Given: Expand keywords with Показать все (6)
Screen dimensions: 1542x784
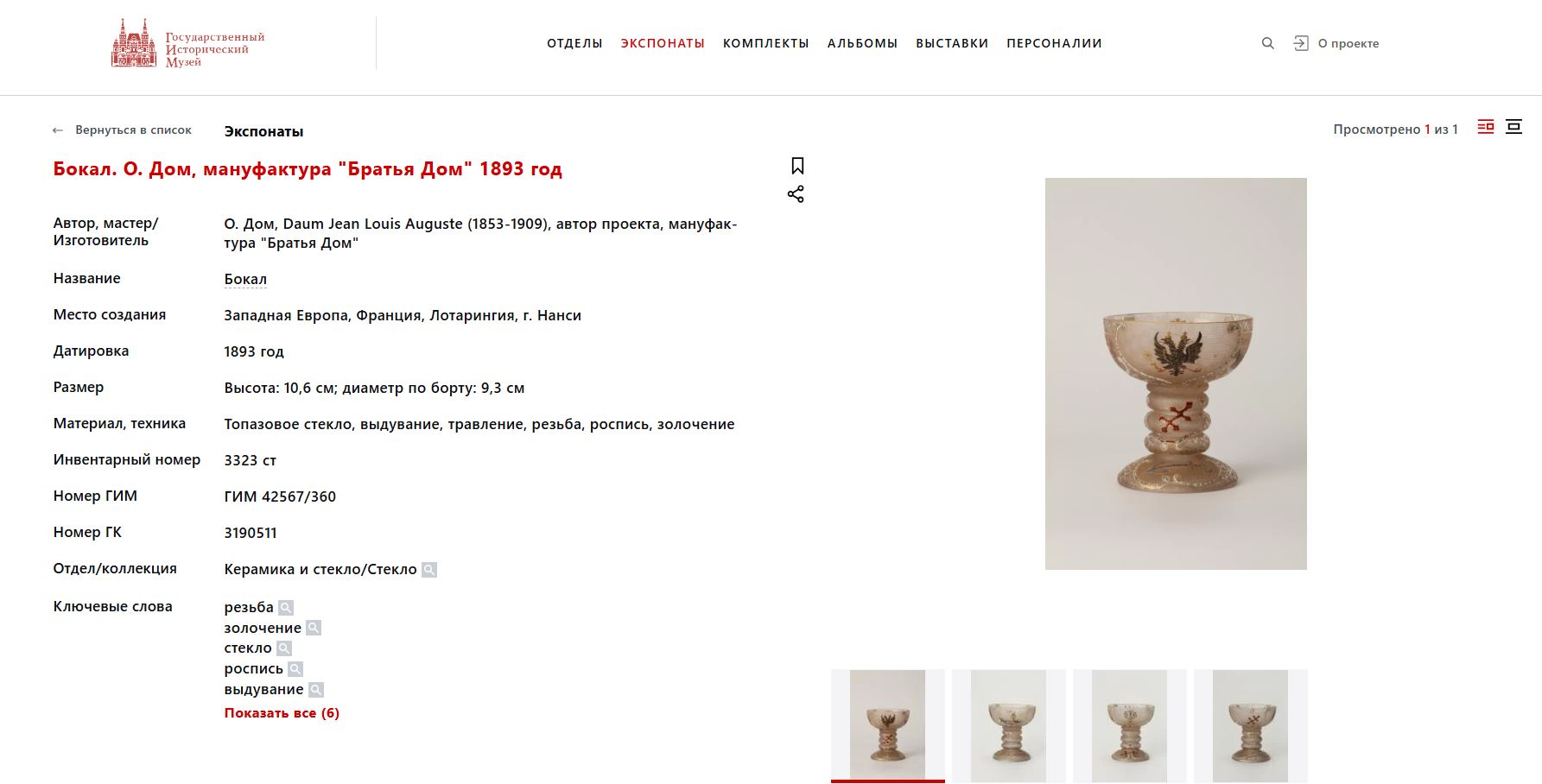Looking at the screenshot, I should [282, 713].
